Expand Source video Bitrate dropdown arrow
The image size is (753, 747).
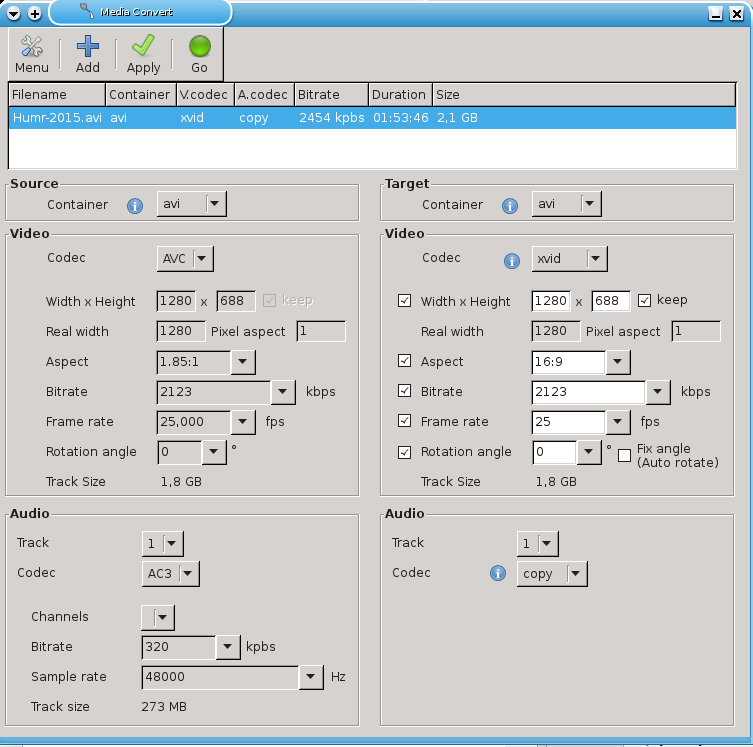point(283,392)
